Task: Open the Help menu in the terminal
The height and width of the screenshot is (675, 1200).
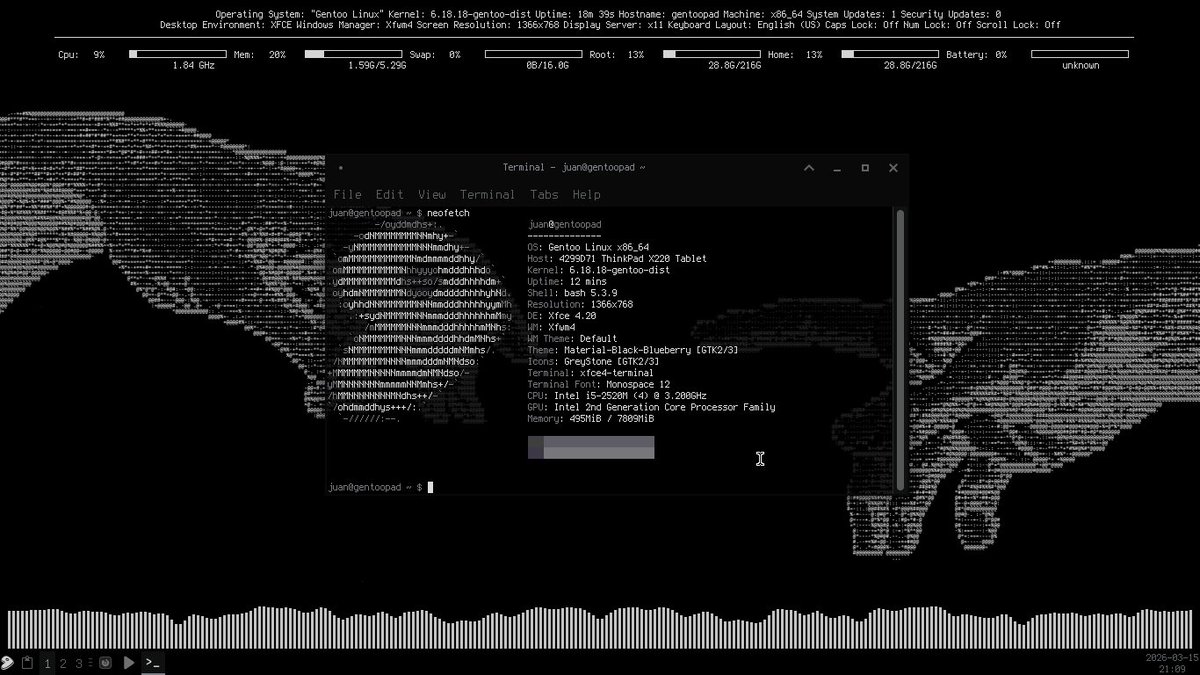Action: (x=586, y=194)
